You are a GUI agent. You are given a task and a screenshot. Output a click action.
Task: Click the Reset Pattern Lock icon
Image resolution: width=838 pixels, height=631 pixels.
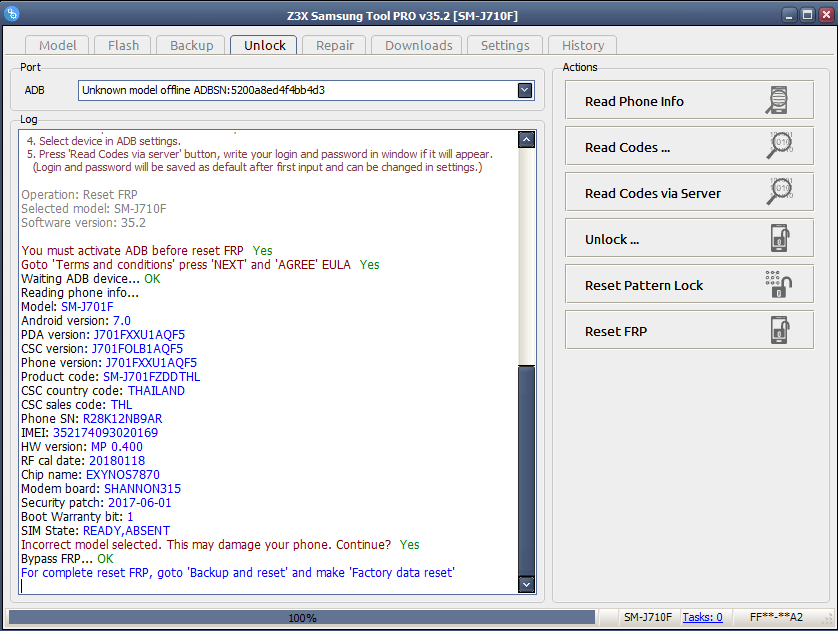click(779, 284)
